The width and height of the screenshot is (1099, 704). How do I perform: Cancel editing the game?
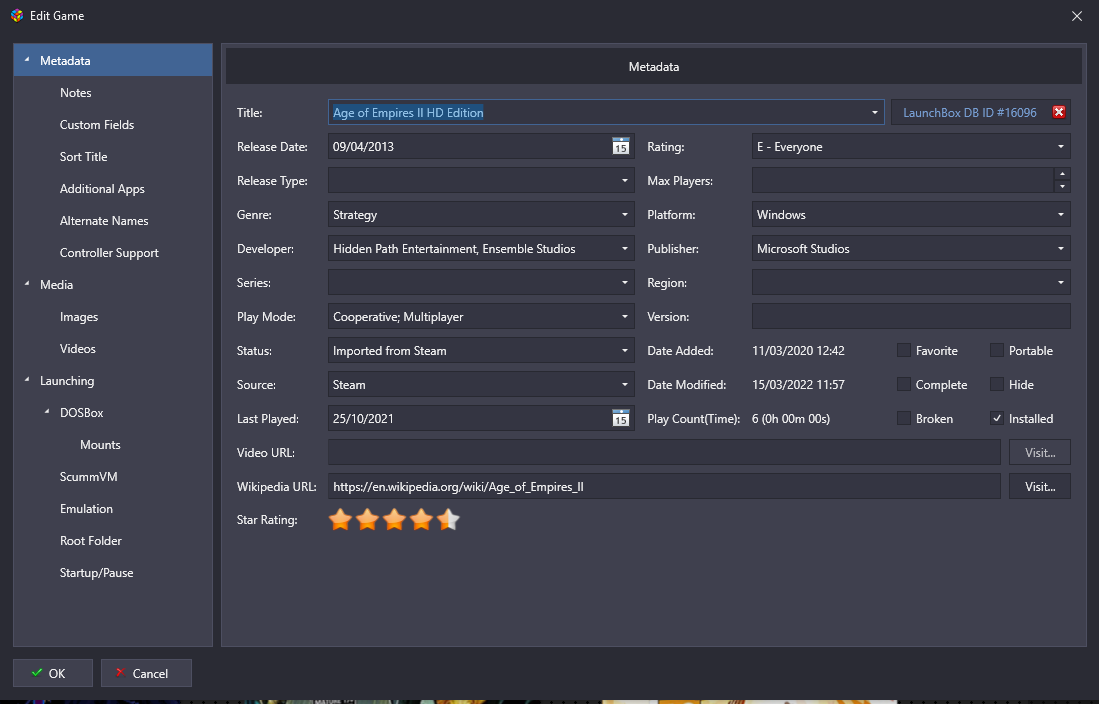[146, 673]
